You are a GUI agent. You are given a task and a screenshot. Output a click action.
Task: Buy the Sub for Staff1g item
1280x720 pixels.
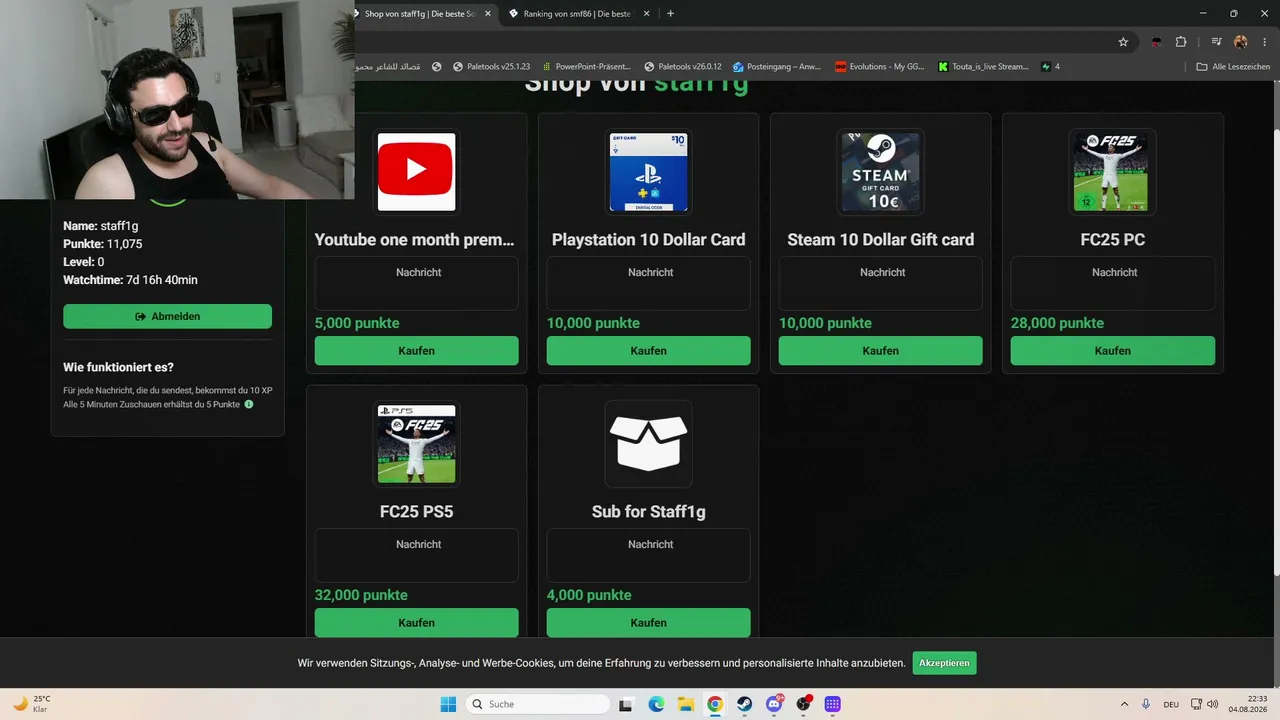point(648,622)
